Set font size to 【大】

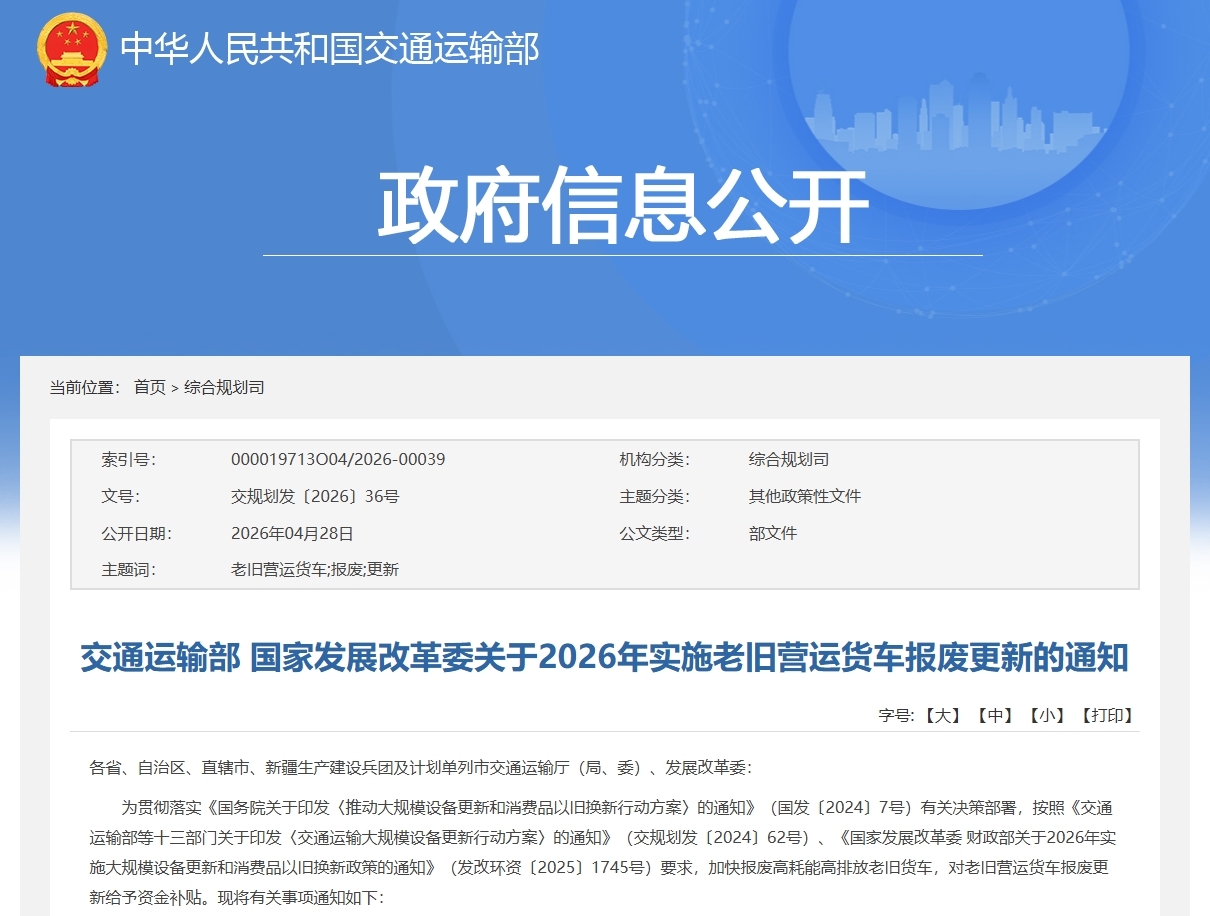tap(942, 715)
